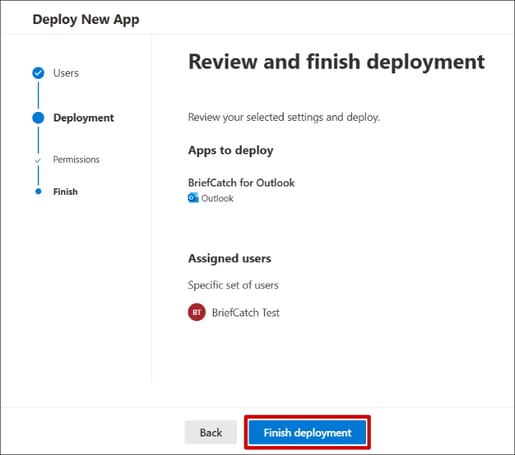
Task: Click the Specific set of users text
Action: [233, 285]
